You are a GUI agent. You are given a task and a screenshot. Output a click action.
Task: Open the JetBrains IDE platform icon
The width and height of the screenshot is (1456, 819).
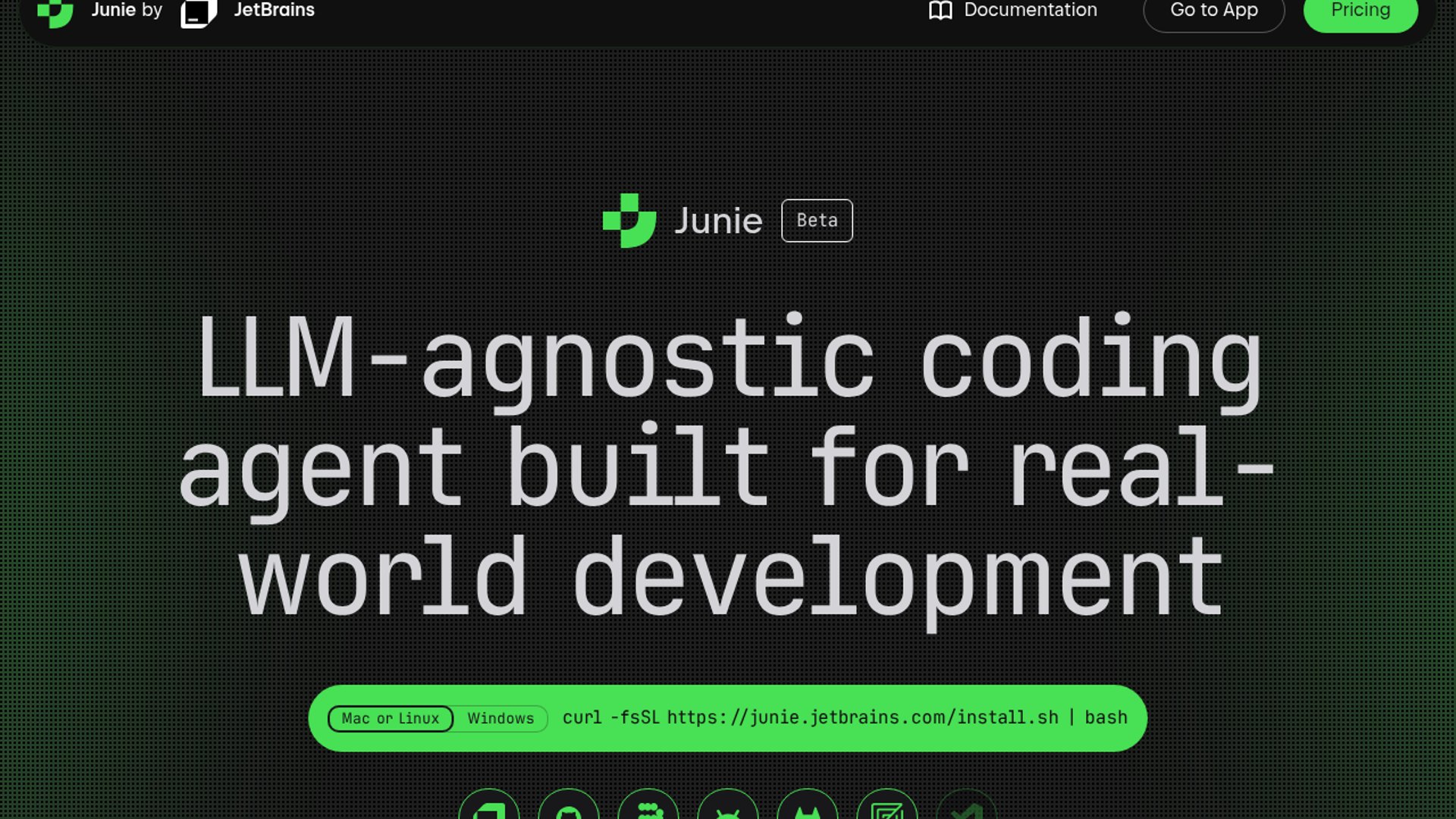(489, 808)
